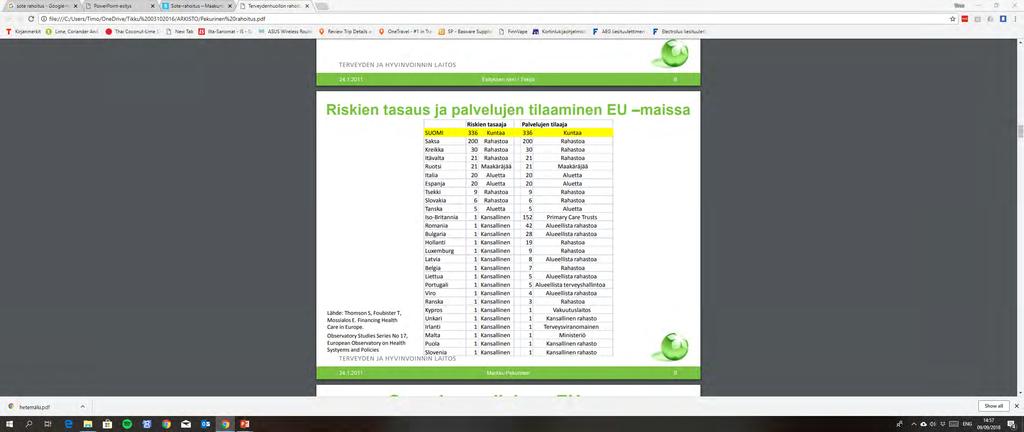This screenshot has height=432, width=1024.
Task: Click the 'Riskien tasaaja' column header
Action: (486, 124)
